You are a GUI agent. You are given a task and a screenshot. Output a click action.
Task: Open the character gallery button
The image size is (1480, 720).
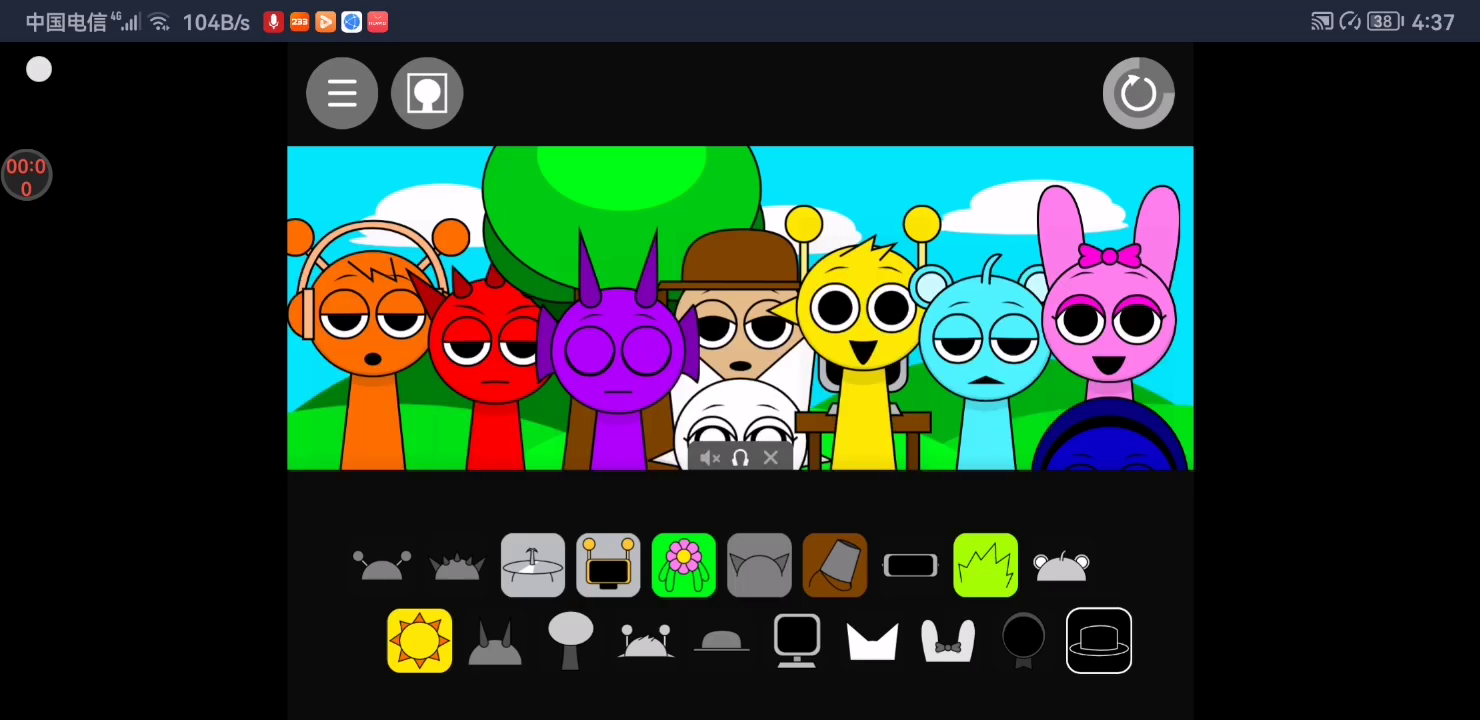427,93
